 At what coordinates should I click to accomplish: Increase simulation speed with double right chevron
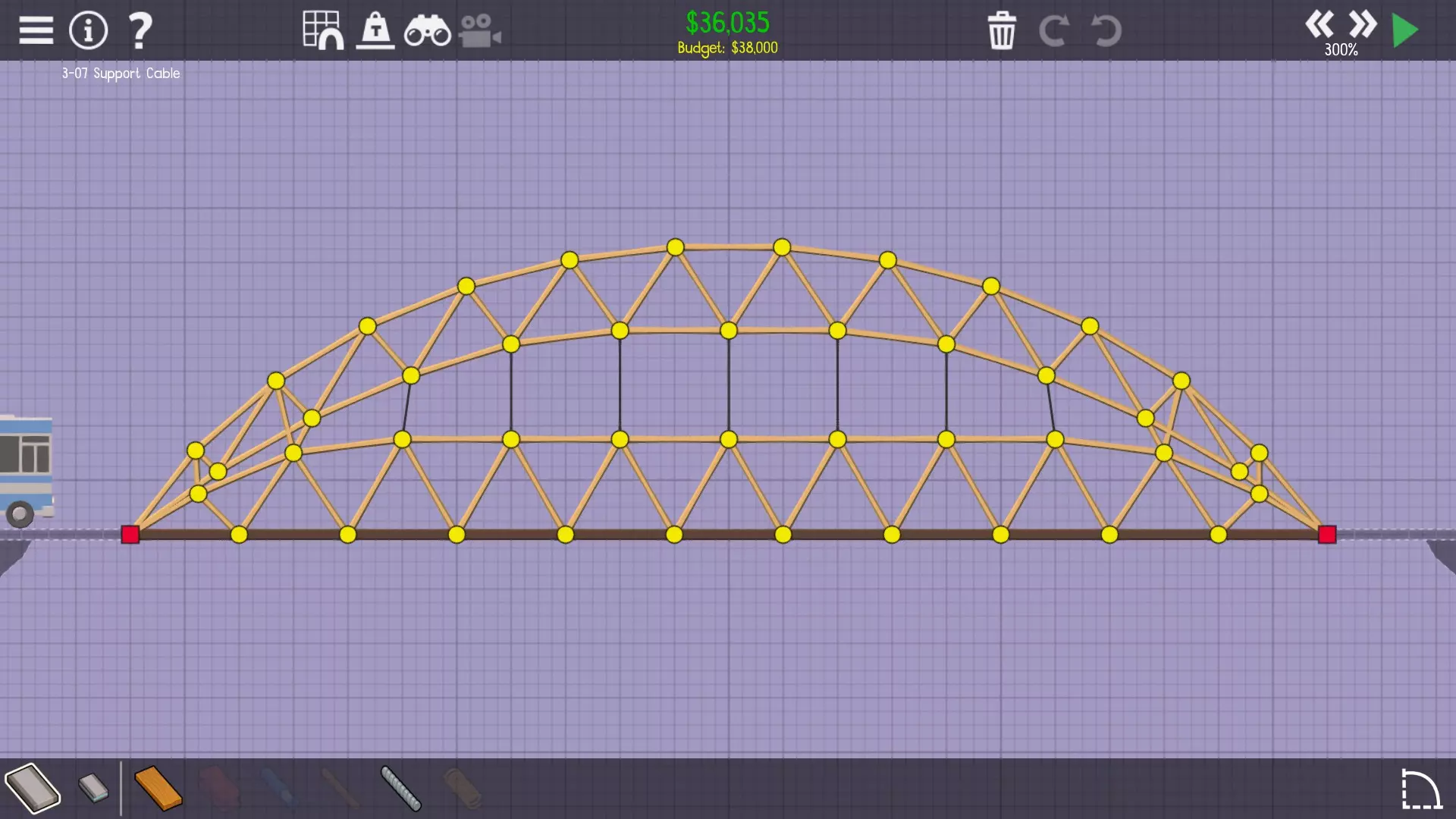(x=1363, y=24)
